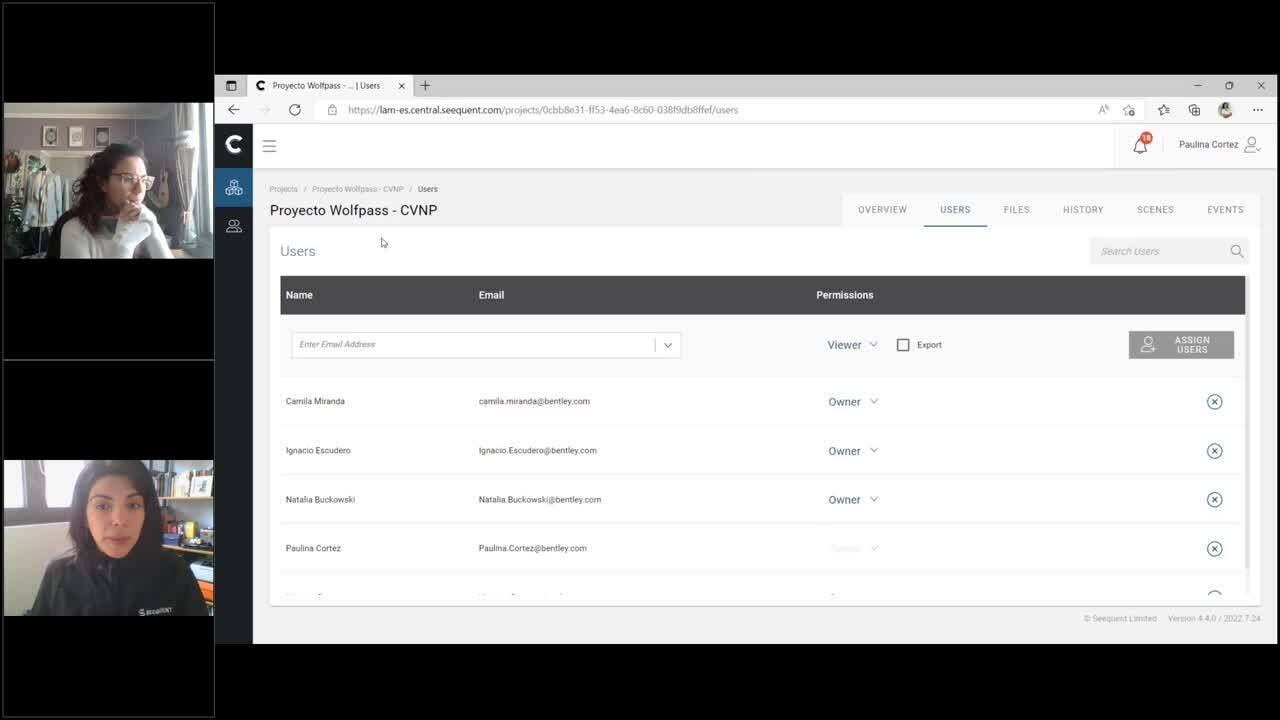View site information via the lock icon
1280x720 pixels.
point(332,110)
